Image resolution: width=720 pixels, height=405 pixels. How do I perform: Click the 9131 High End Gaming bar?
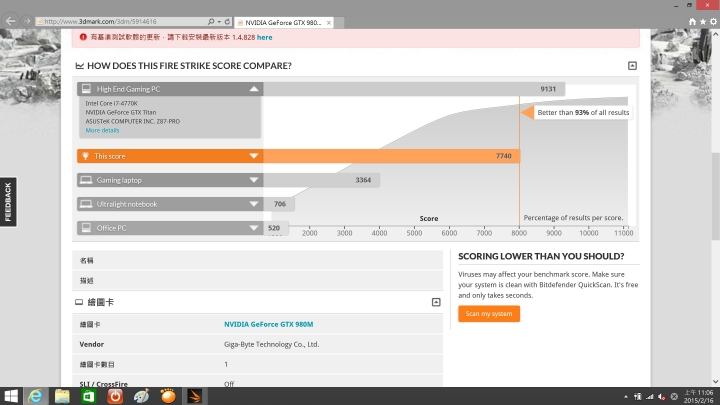pos(414,89)
